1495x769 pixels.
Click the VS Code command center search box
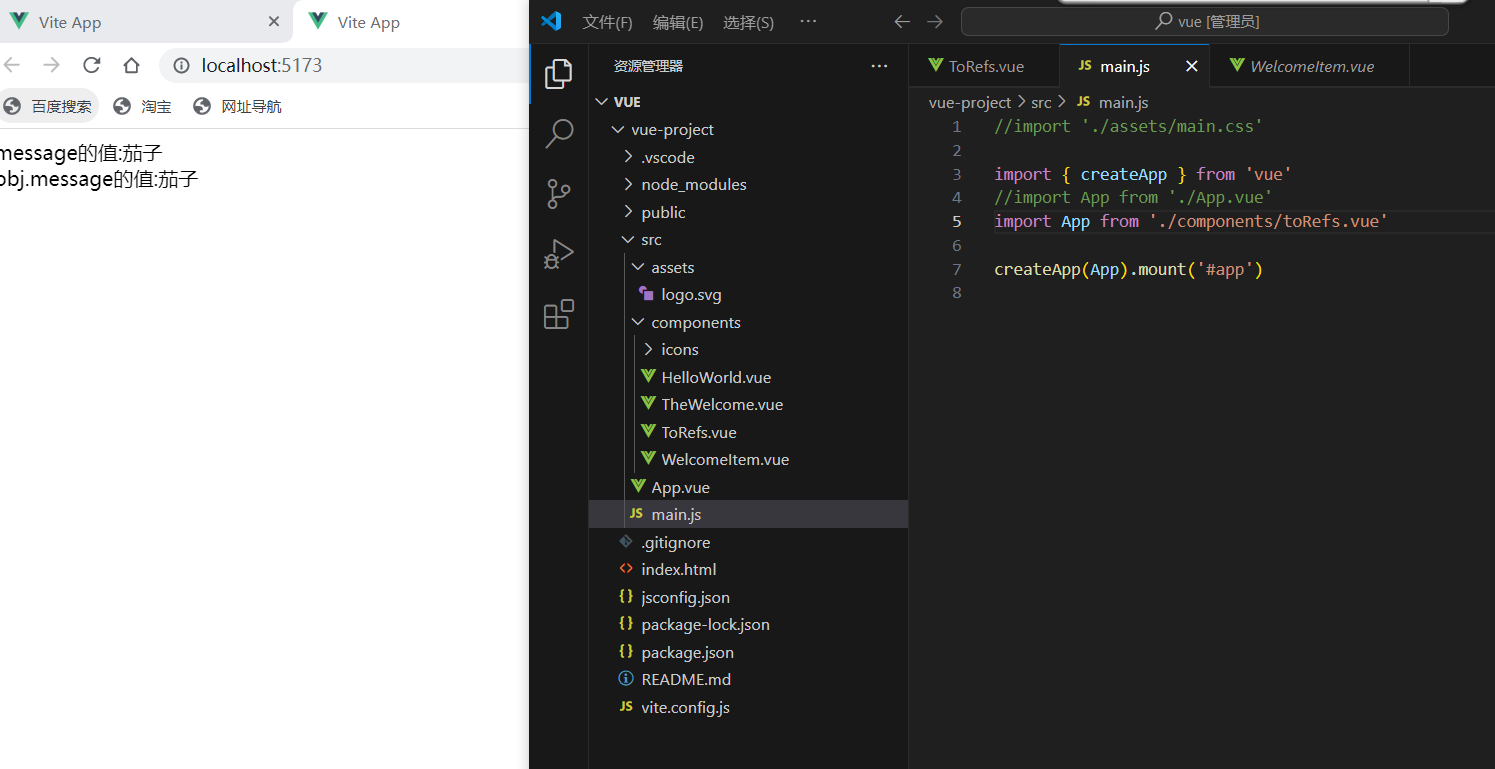pyautogui.click(x=1204, y=22)
